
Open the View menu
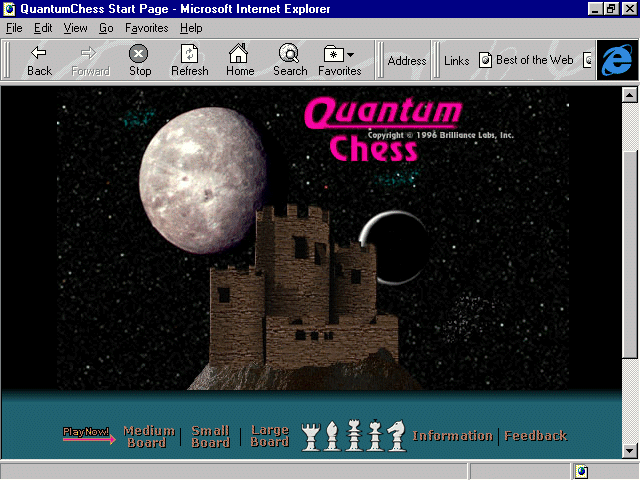(x=75, y=28)
